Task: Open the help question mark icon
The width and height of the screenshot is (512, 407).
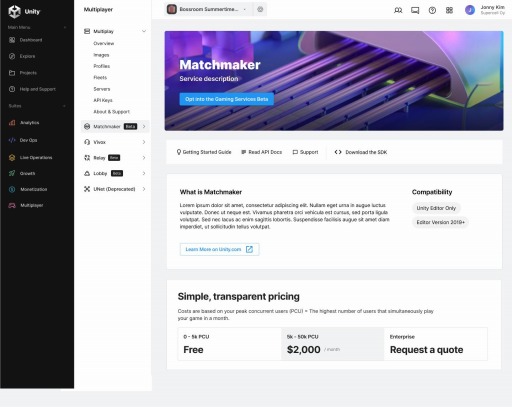Action: [x=432, y=10]
